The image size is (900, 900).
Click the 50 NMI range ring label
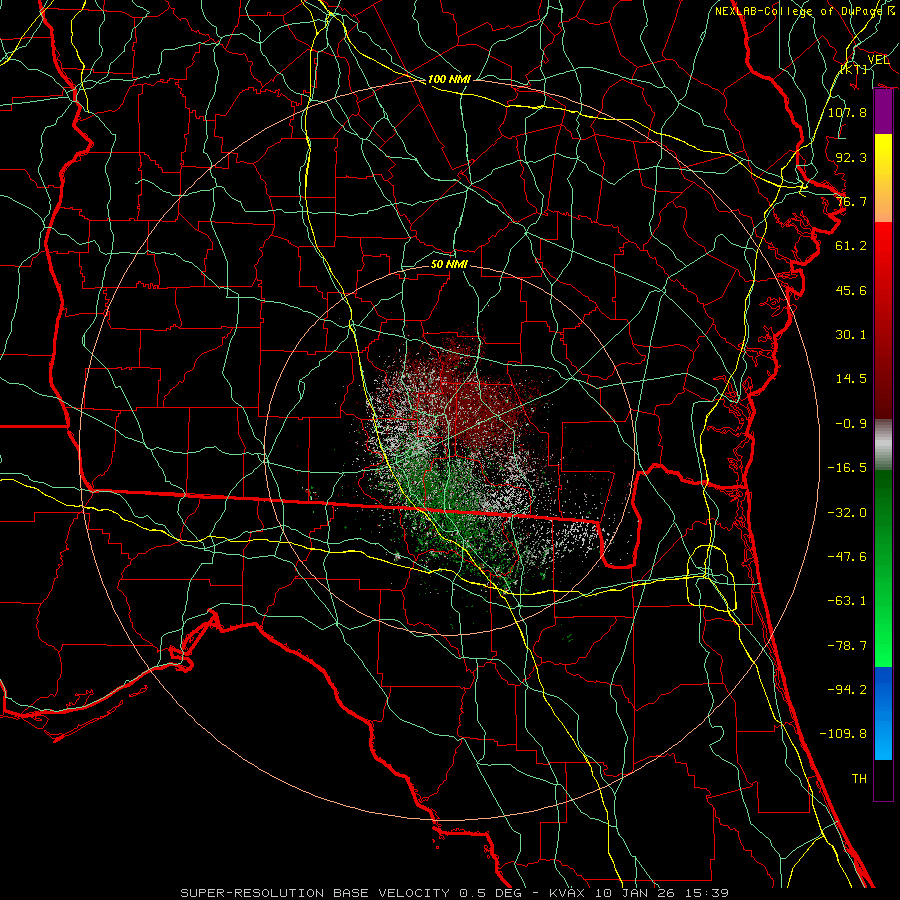coord(449,264)
